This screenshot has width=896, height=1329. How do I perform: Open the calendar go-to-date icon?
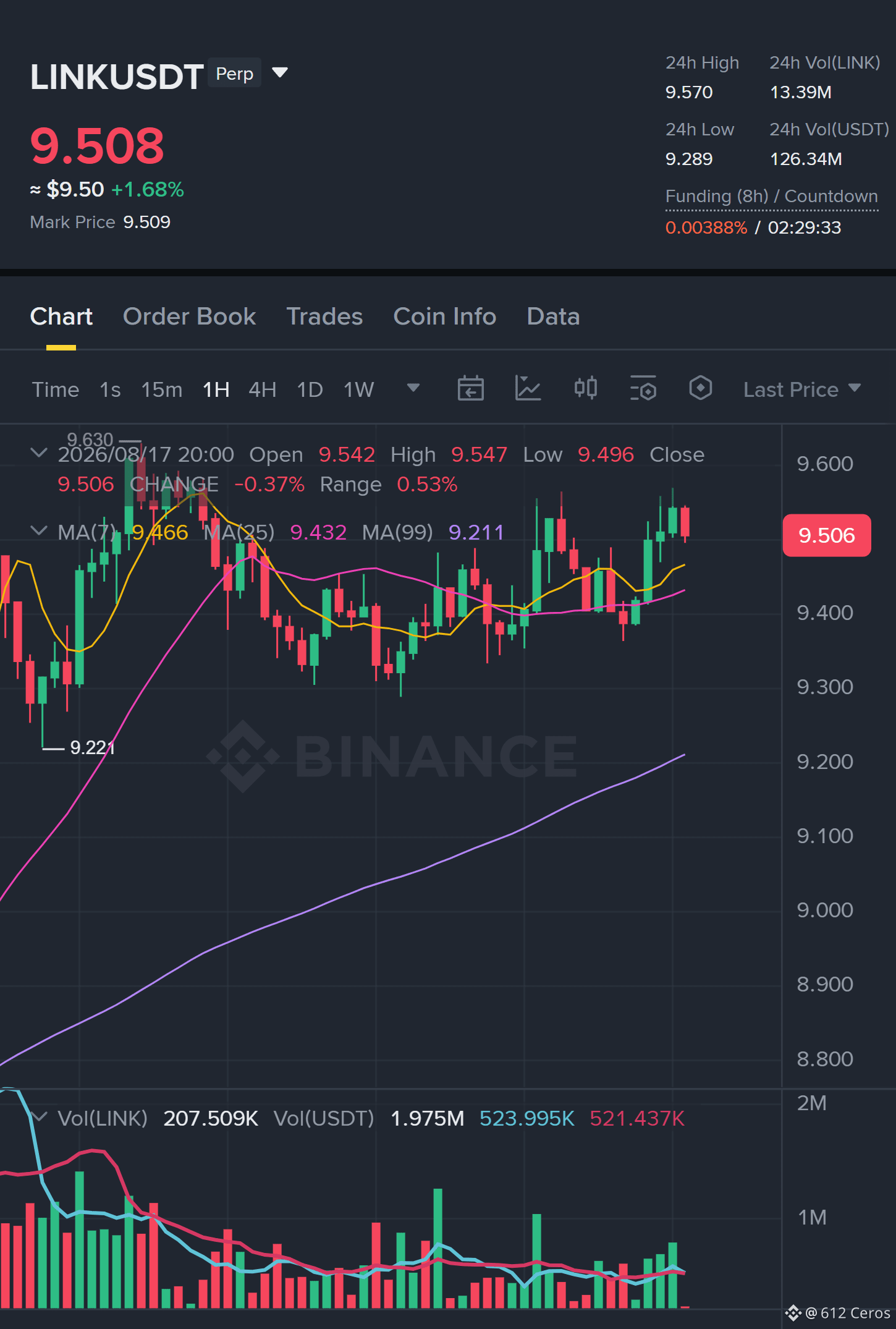tap(470, 389)
